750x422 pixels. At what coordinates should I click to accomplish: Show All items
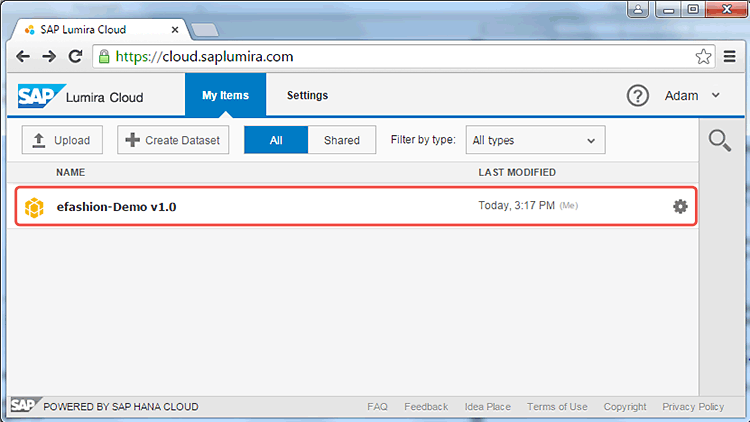click(x=276, y=140)
